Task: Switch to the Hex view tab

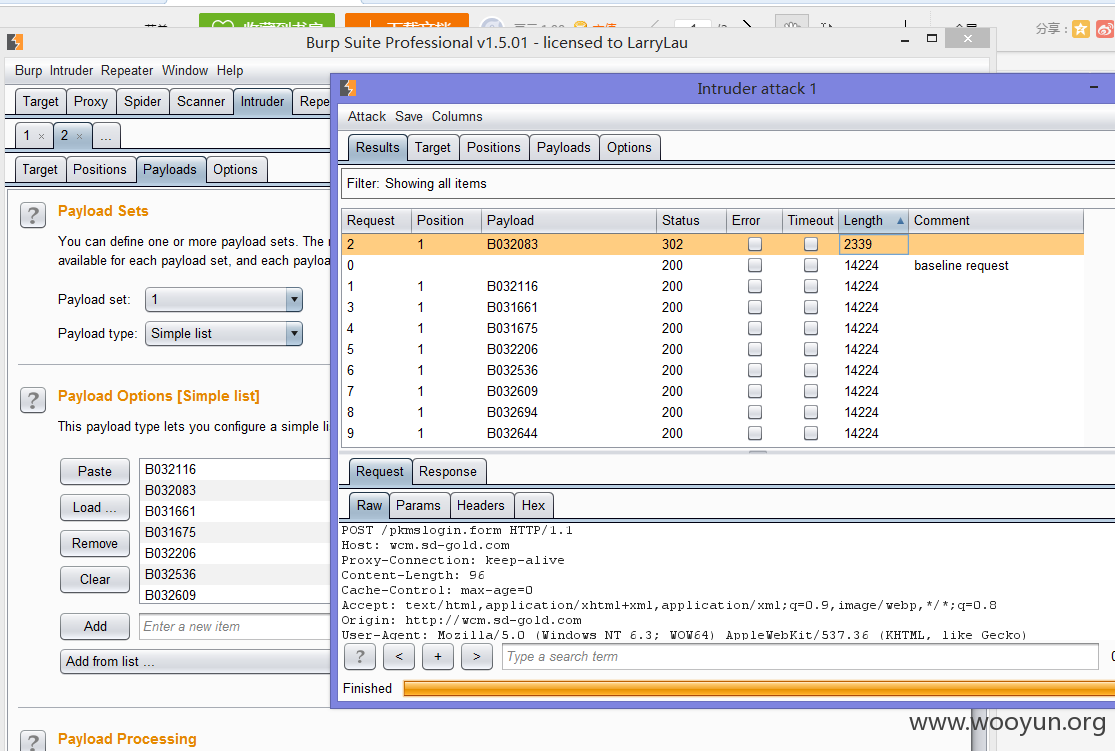Action: point(533,506)
